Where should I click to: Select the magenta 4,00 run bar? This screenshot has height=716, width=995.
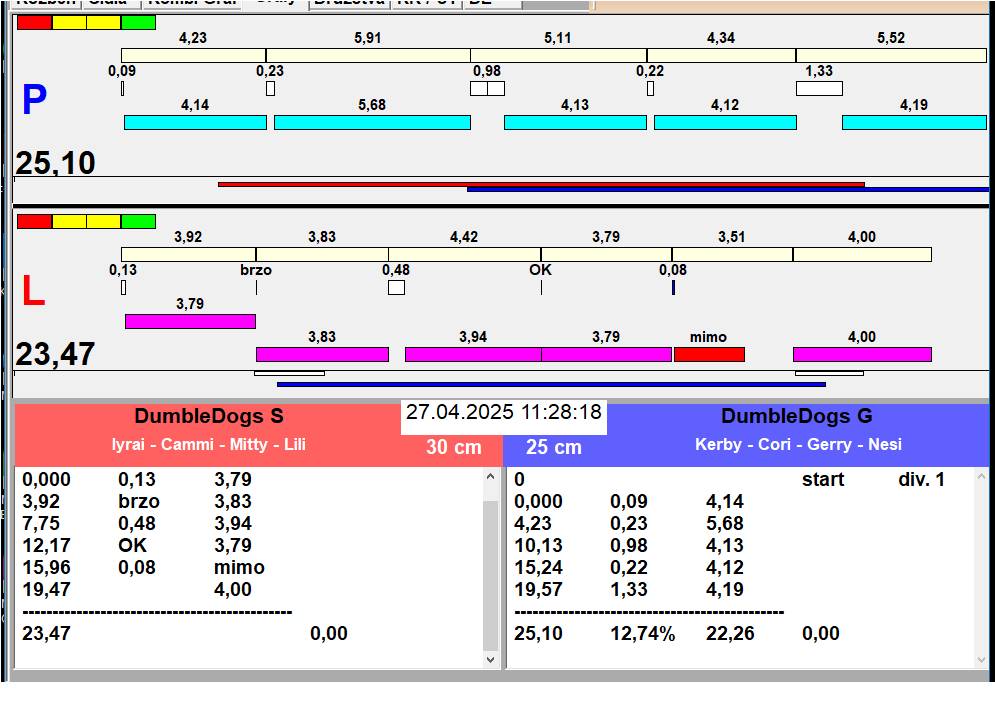[x=862, y=354]
